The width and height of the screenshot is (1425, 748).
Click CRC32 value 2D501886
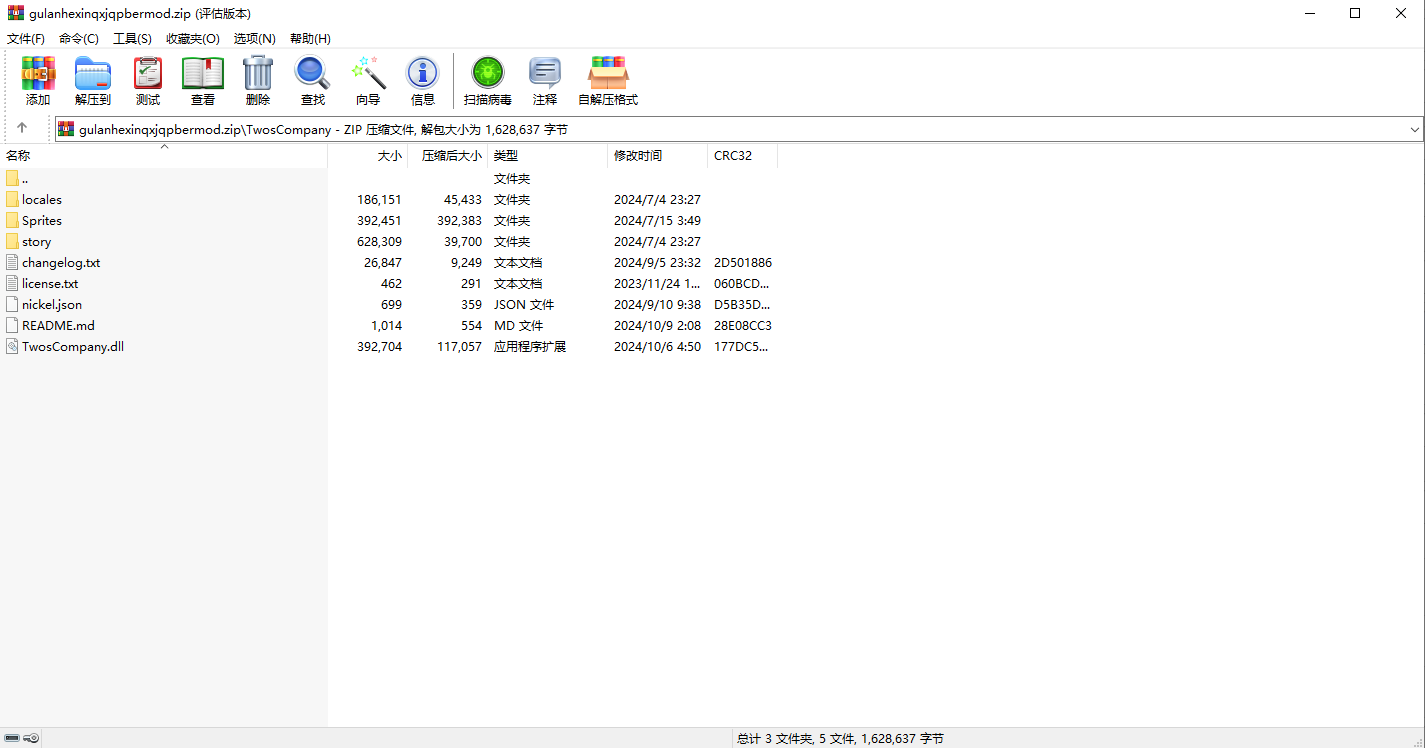(x=743, y=262)
